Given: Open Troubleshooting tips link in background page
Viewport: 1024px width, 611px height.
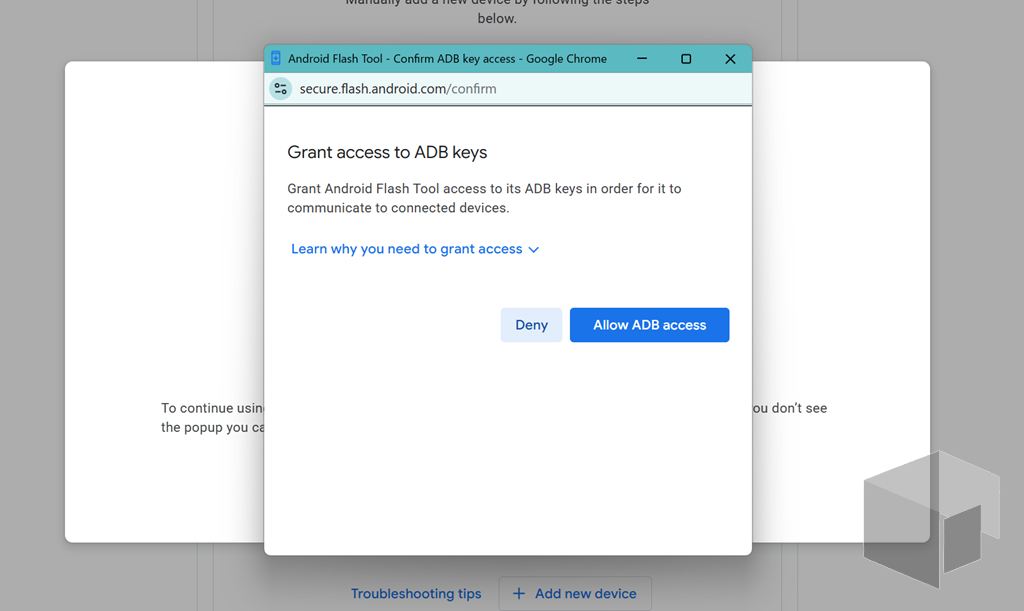Looking at the screenshot, I should click(416, 593).
